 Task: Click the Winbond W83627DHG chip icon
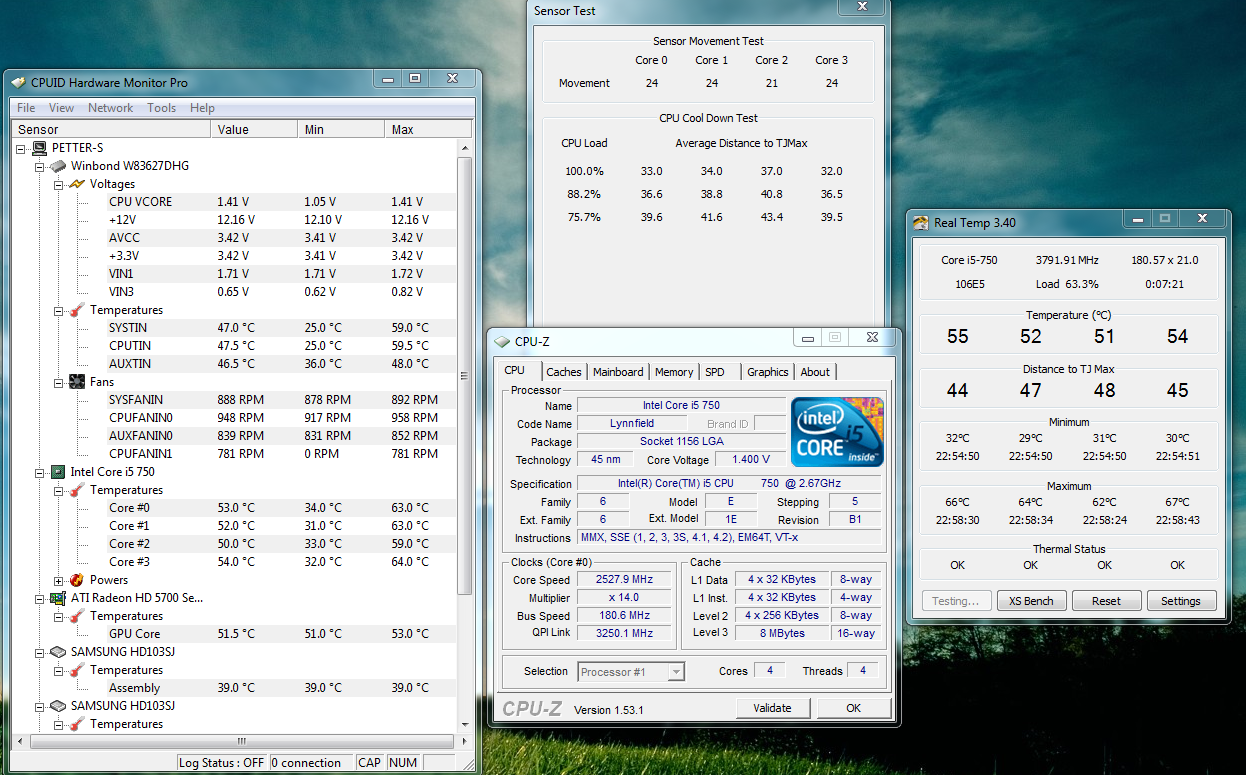click(58, 166)
